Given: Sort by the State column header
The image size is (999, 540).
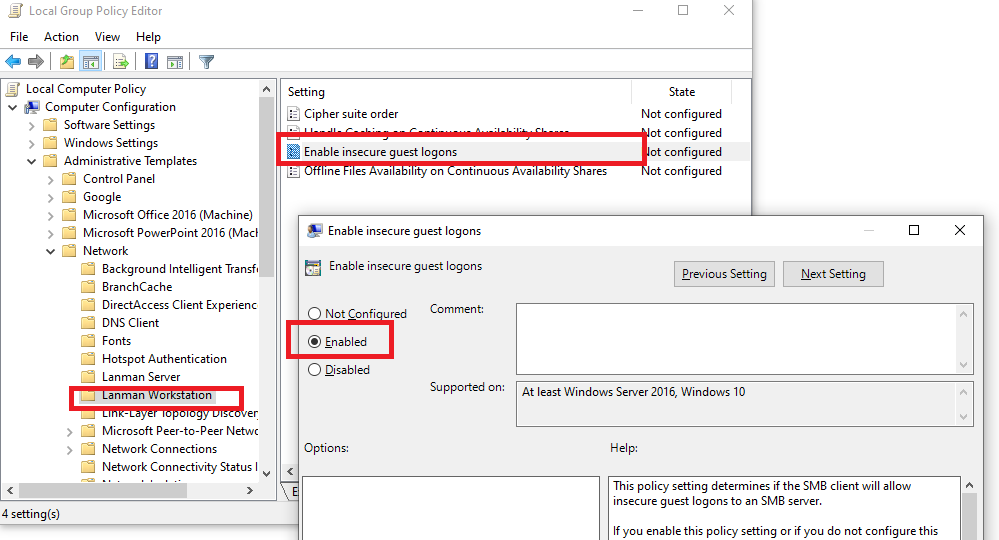Looking at the screenshot, I should pyautogui.click(x=682, y=92).
